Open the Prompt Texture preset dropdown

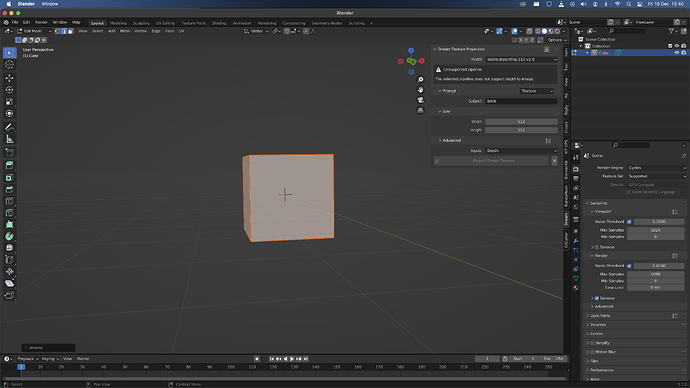537,91
